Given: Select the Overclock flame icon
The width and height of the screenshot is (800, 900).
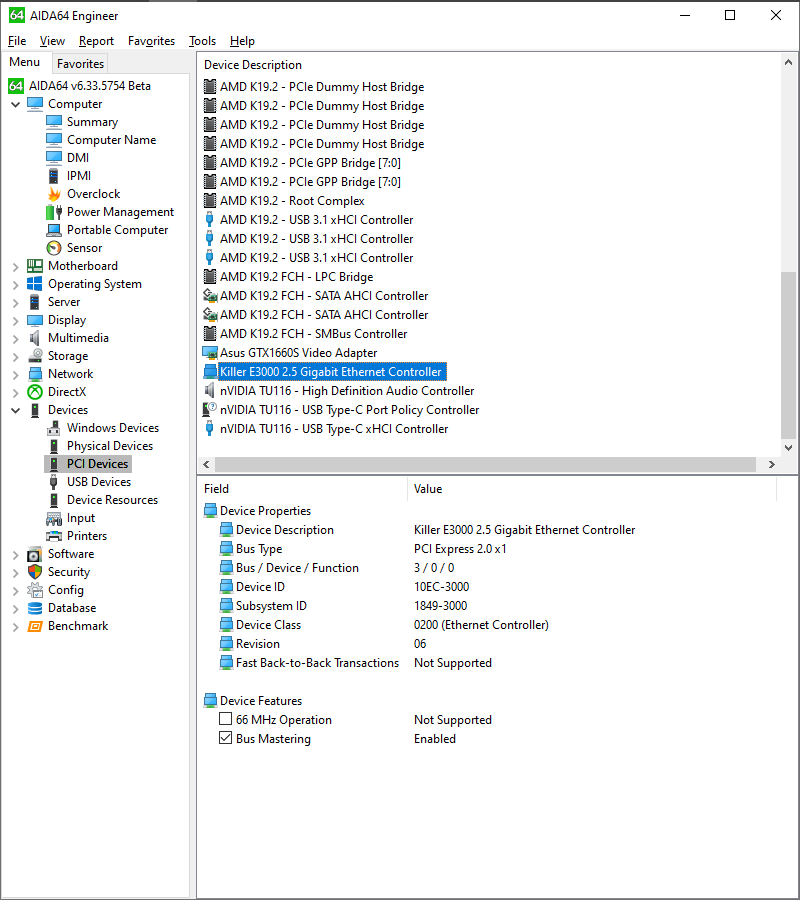Looking at the screenshot, I should pyautogui.click(x=54, y=194).
